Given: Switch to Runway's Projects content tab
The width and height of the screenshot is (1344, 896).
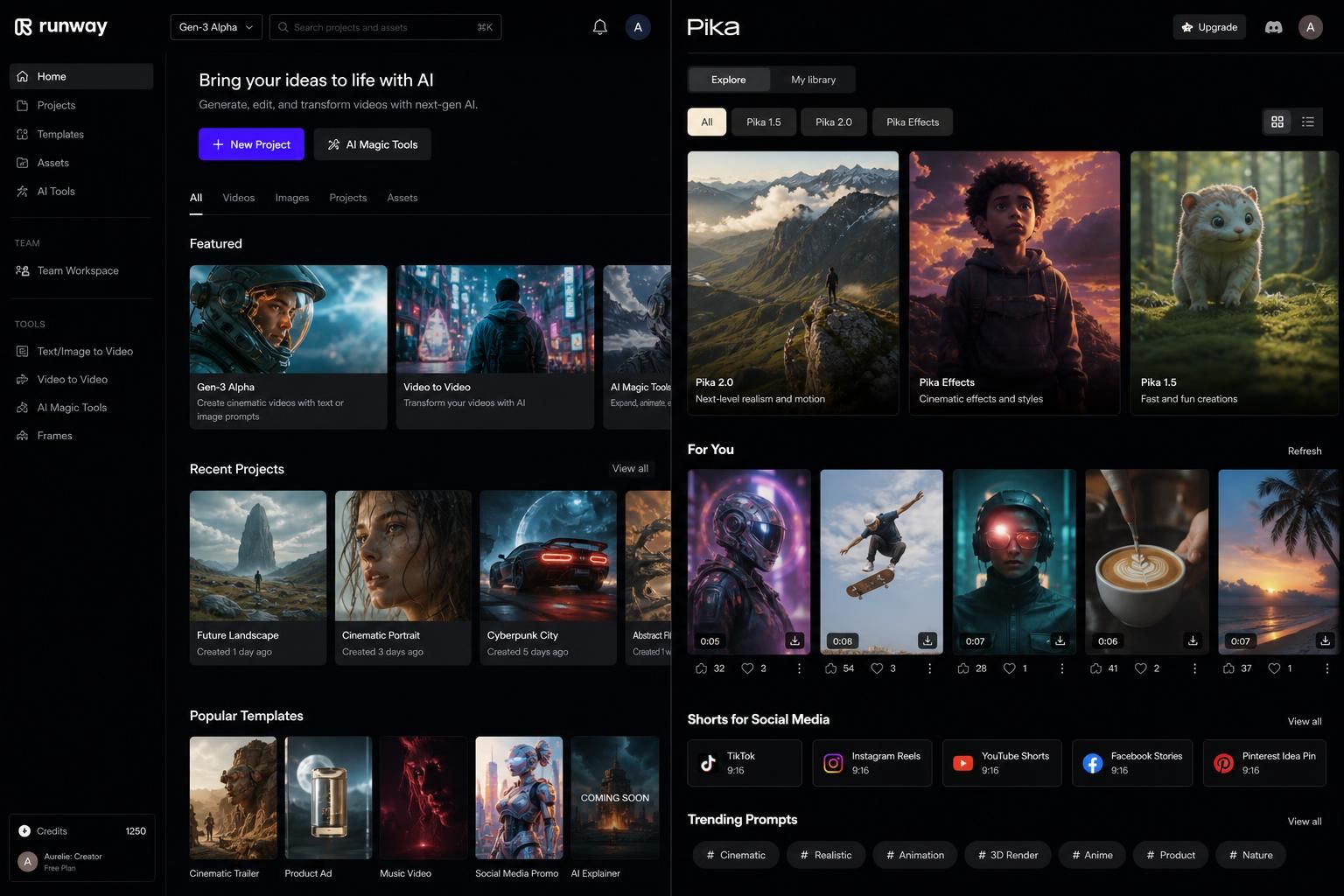Looking at the screenshot, I should (x=348, y=198).
